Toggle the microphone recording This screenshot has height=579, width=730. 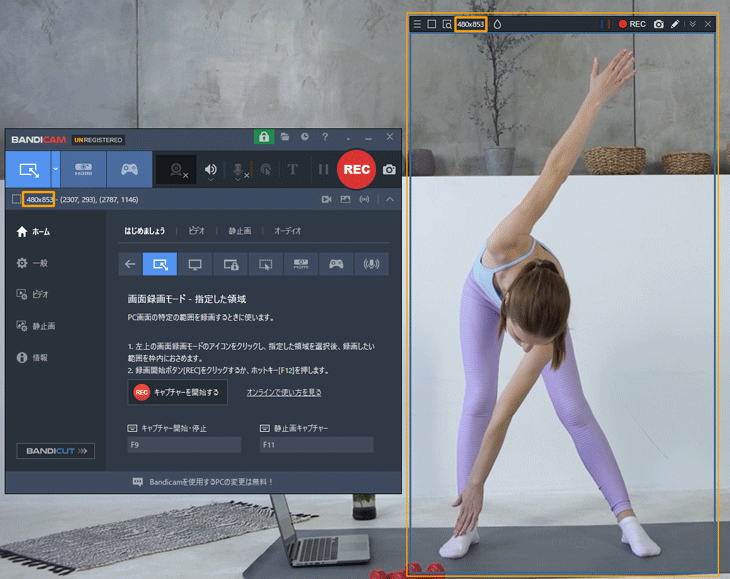click(240, 170)
